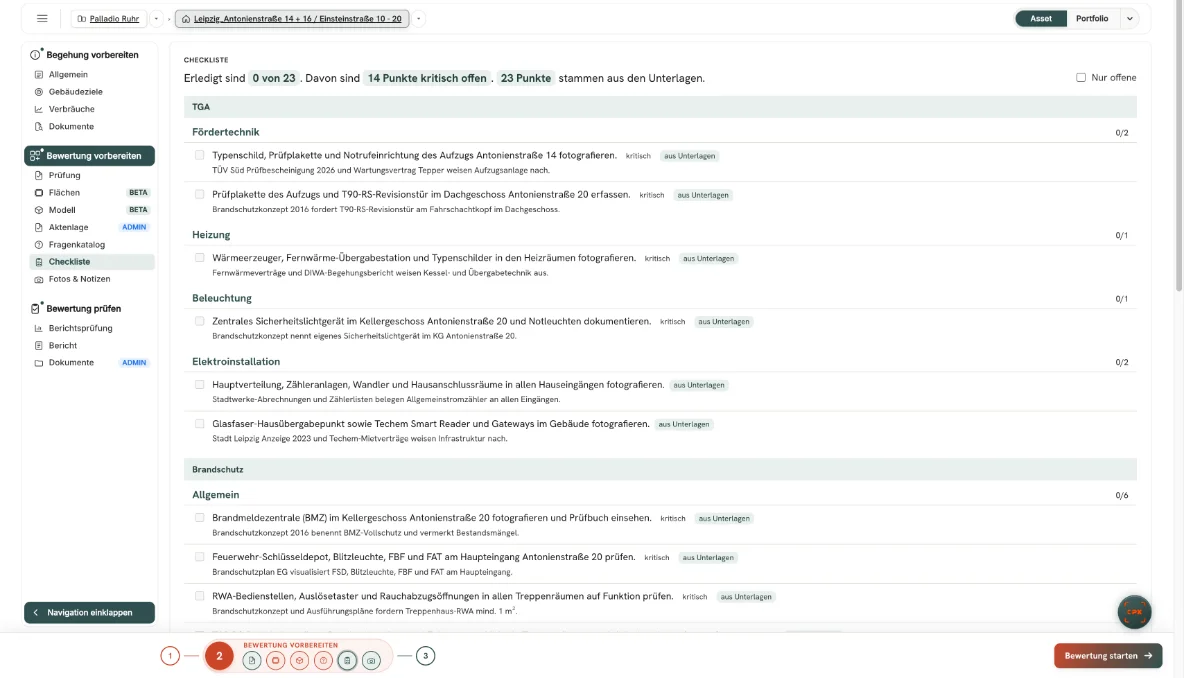This screenshot has height=678, width=1184.
Task: Click the Brandschutz section header
Action: (660, 470)
